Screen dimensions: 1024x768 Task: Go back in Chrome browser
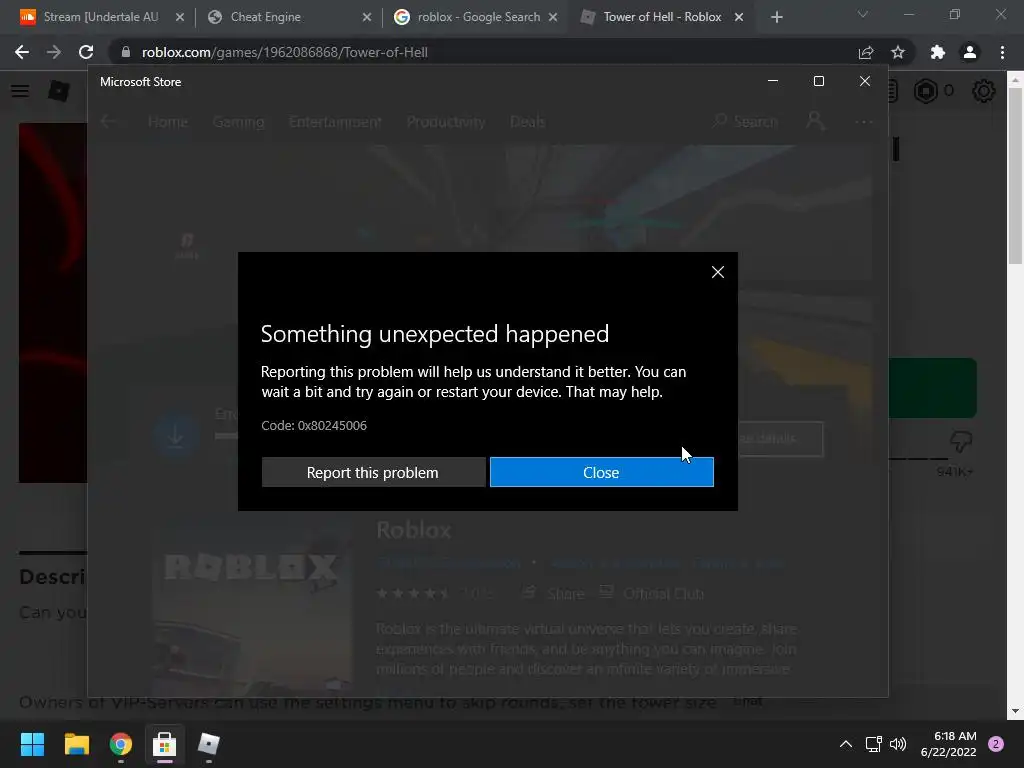22,52
